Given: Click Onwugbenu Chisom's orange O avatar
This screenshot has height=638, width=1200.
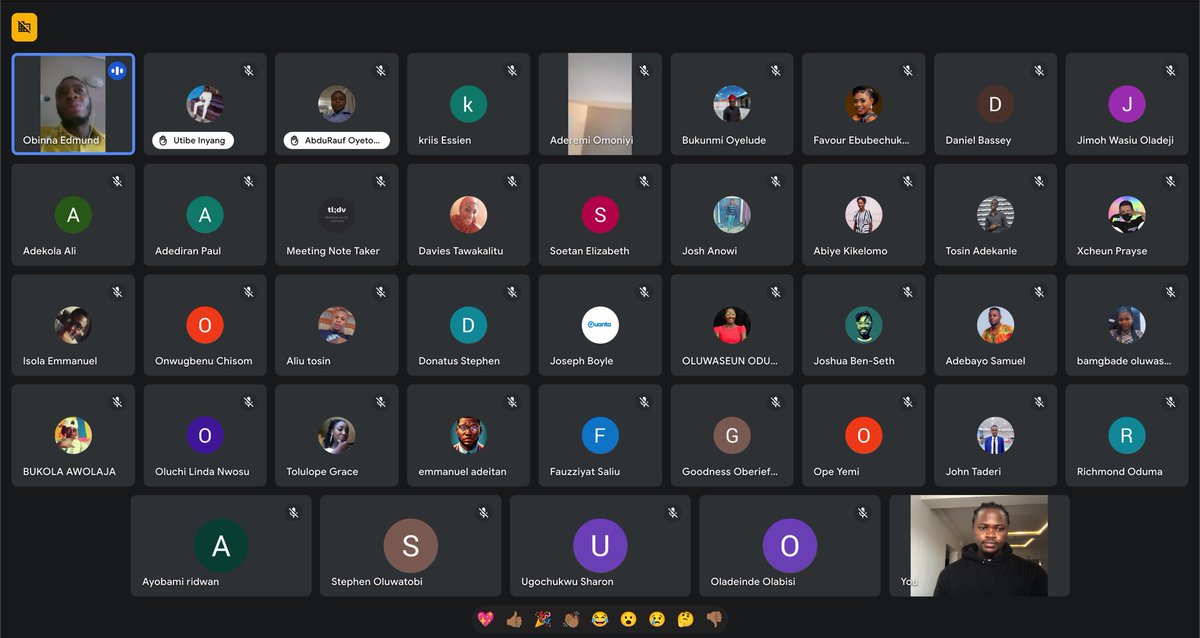Looking at the screenshot, I should pos(205,325).
